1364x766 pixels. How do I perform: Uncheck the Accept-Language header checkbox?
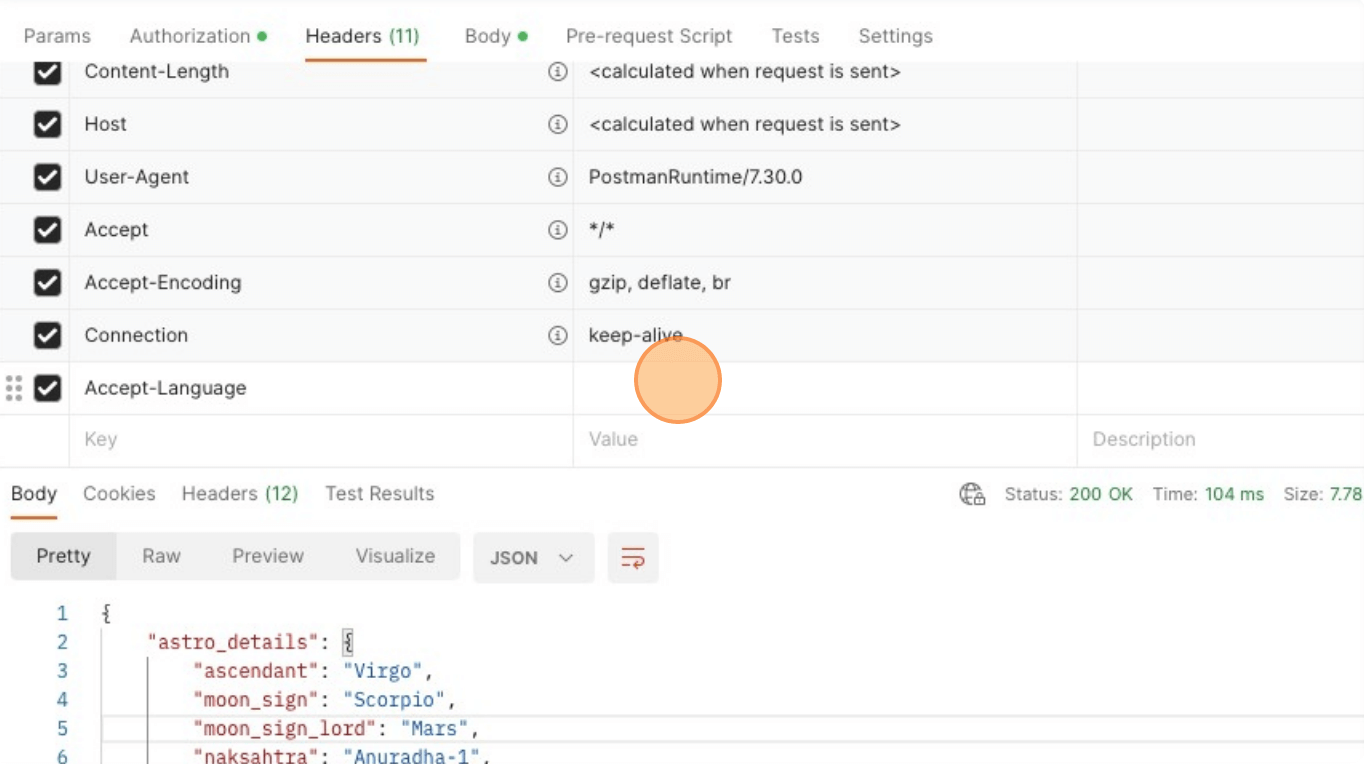[47, 388]
